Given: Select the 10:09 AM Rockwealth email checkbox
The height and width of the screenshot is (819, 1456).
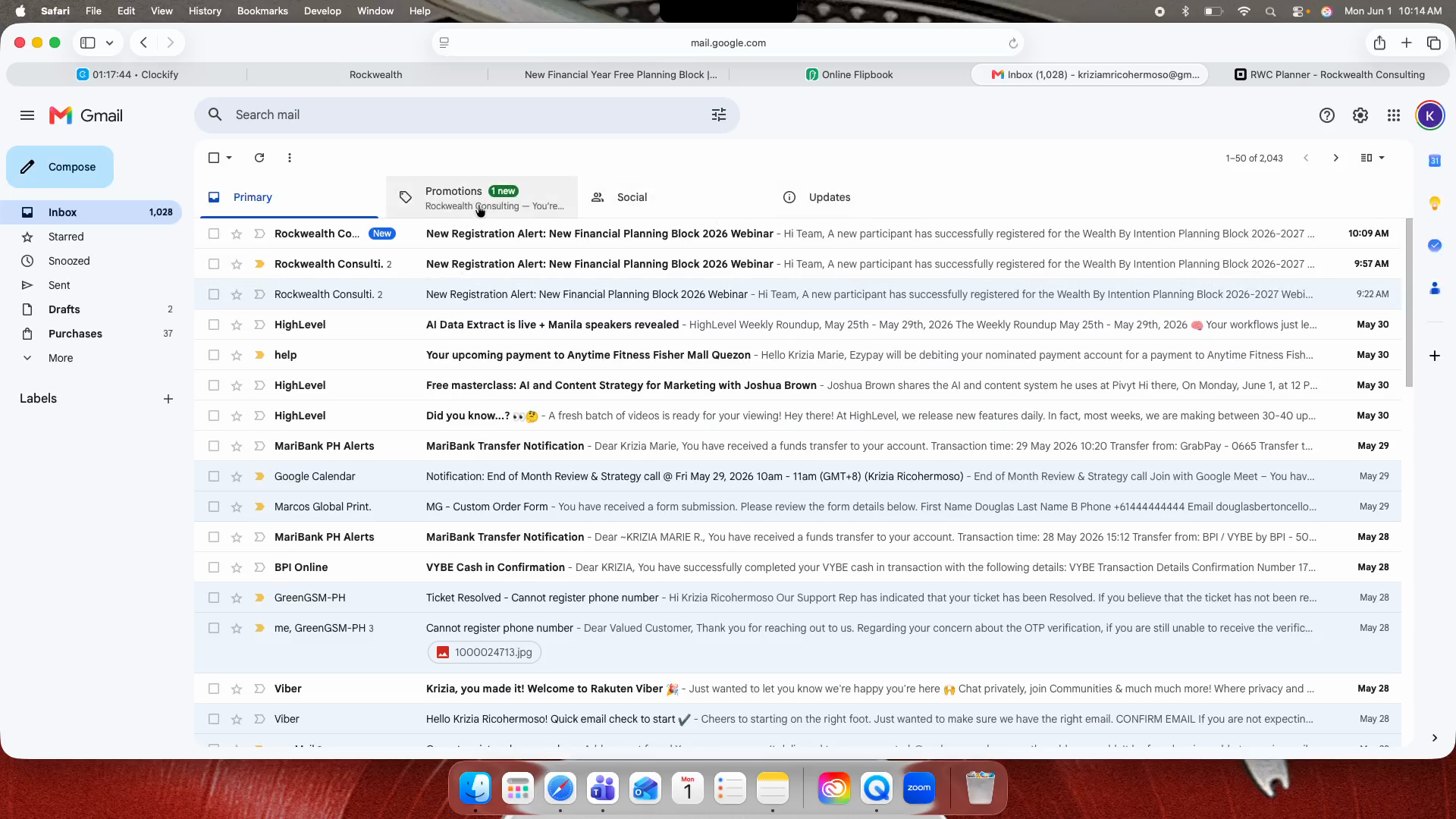Looking at the screenshot, I should (214, 234).
